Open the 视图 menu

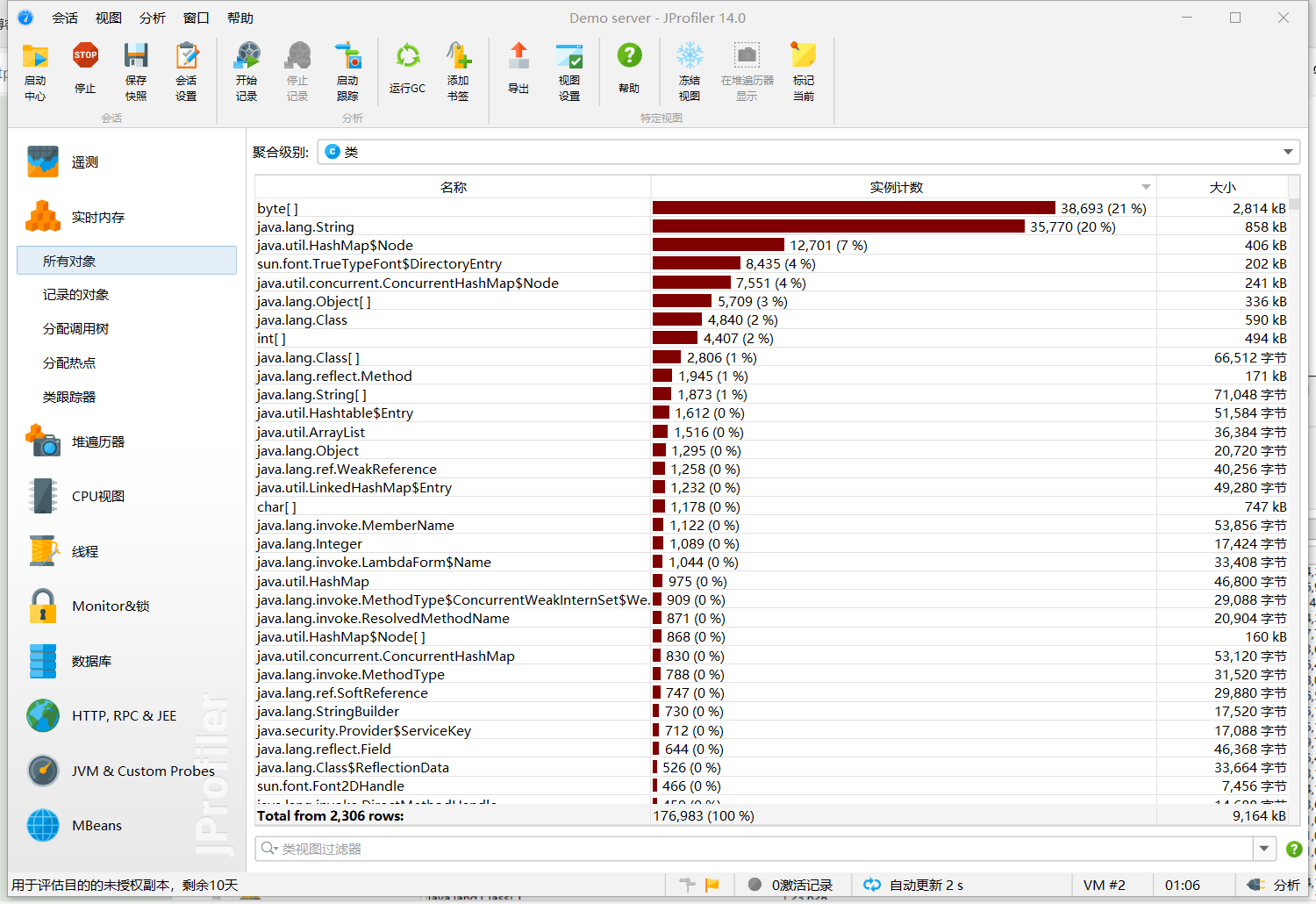(x=108, y=18)
